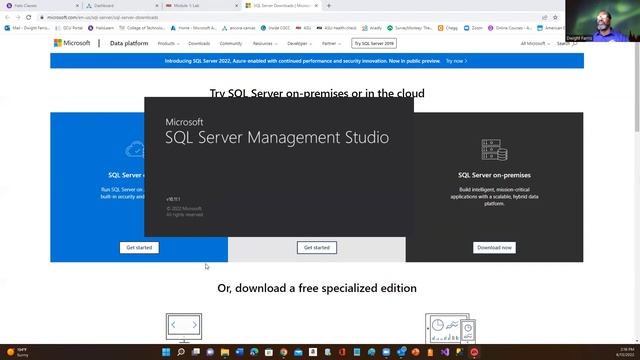640x360 pixels.
Task: Go back in browser history
Action: 7,18
